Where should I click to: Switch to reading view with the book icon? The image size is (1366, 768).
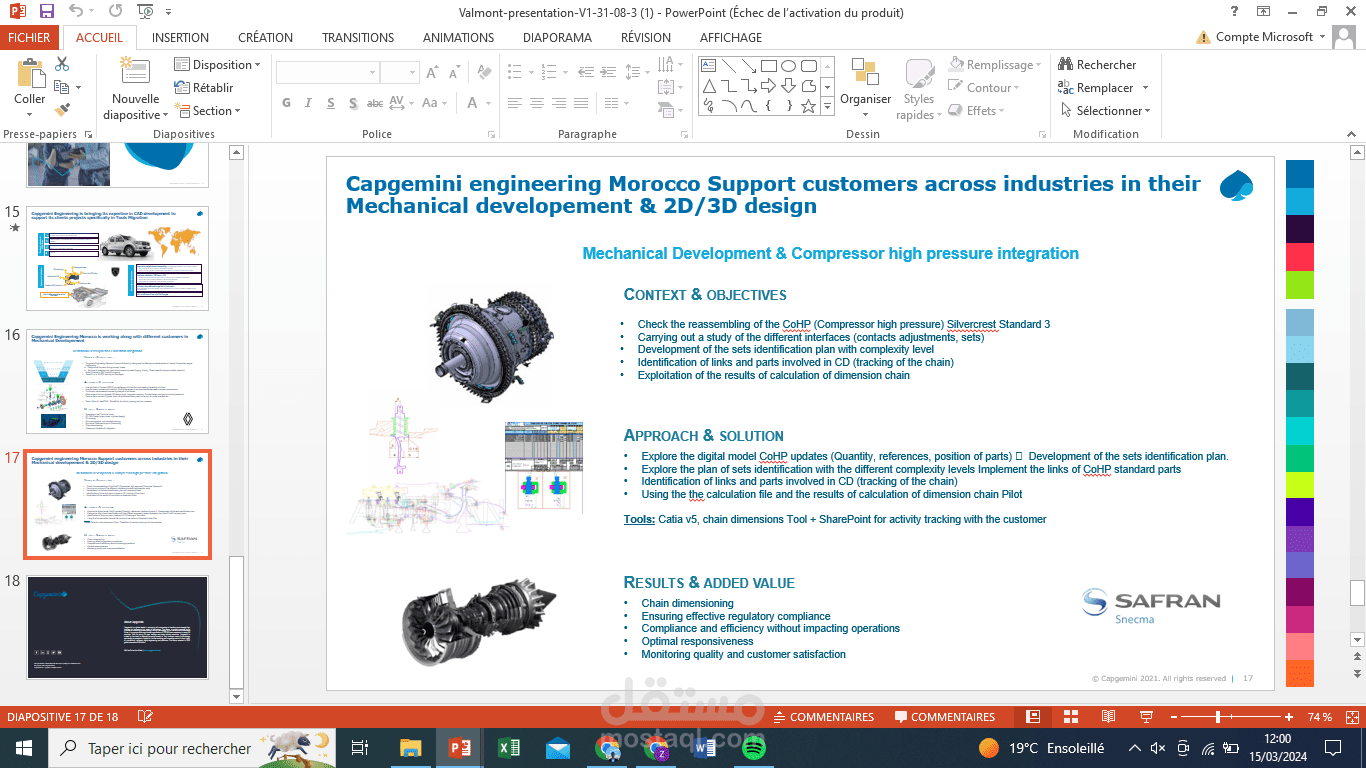[x=1108, y=717]
